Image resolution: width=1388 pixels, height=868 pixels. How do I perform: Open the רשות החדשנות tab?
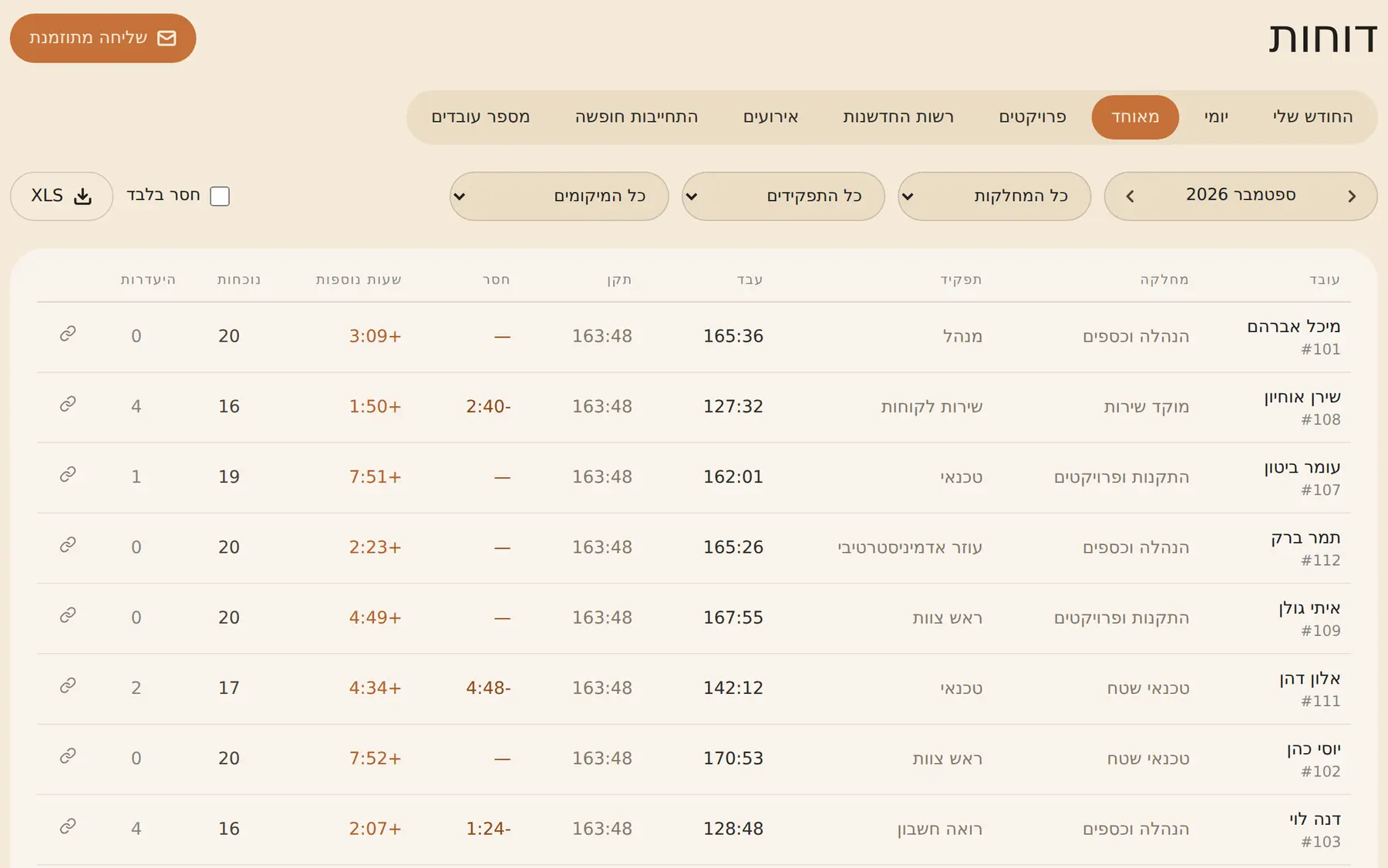(x=898, y=117)
